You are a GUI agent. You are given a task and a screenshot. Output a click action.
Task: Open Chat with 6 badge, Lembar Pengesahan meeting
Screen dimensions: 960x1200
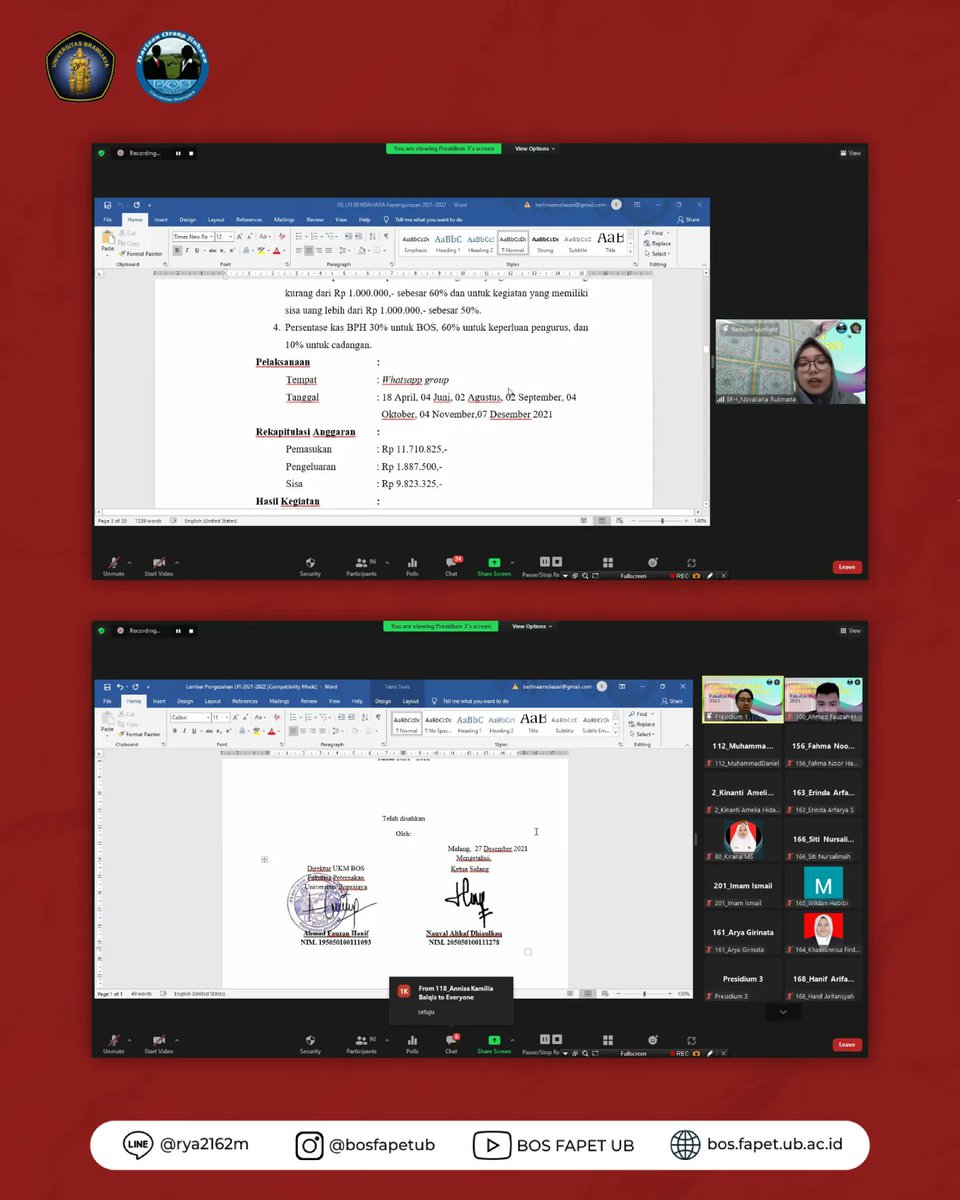click(452, 1044)
